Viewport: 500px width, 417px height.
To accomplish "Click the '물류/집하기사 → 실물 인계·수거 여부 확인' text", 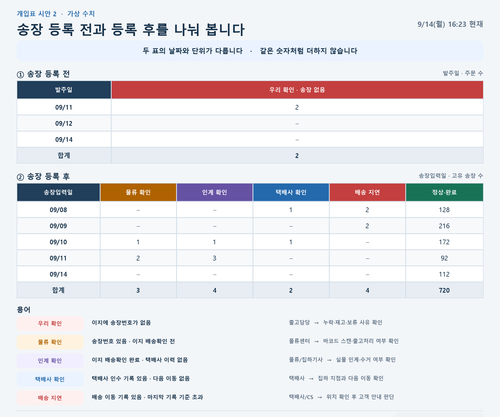I will [x=342, y=360].
